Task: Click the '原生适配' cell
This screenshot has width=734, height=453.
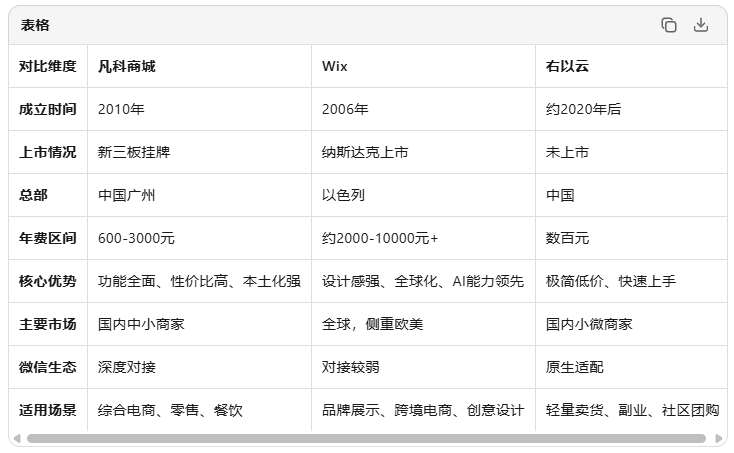Action: pos(631,367)
